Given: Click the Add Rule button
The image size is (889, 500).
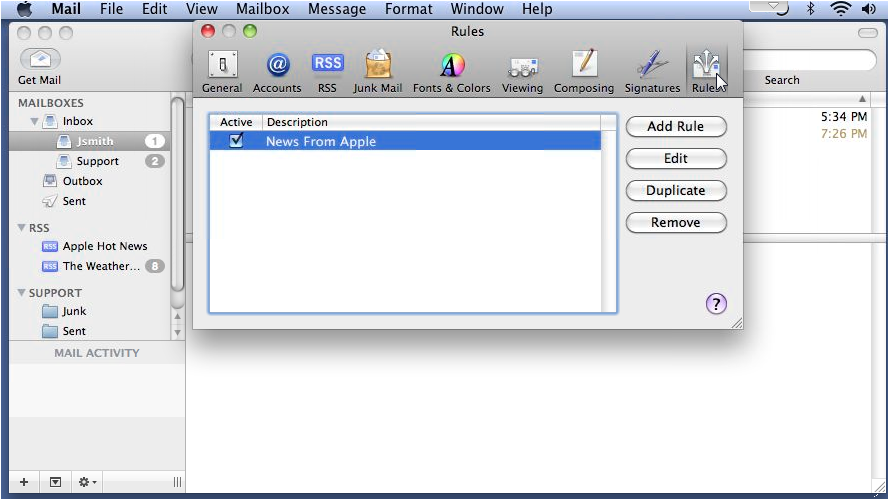Looking at the screenshot, I should 676,126.
